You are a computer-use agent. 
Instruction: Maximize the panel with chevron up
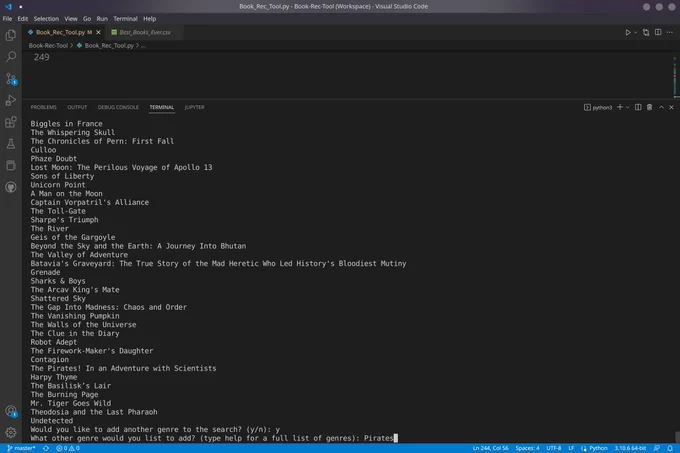(661, 107)
